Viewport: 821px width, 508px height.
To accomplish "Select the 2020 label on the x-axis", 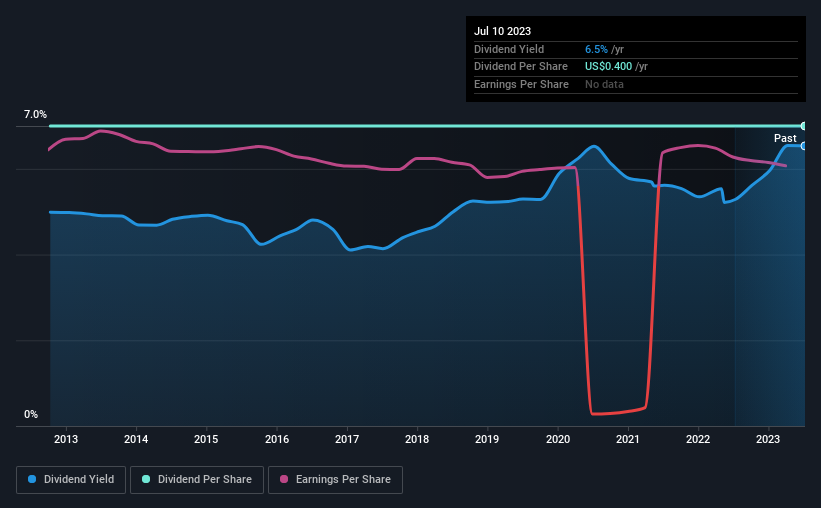I will click(558, 439).
